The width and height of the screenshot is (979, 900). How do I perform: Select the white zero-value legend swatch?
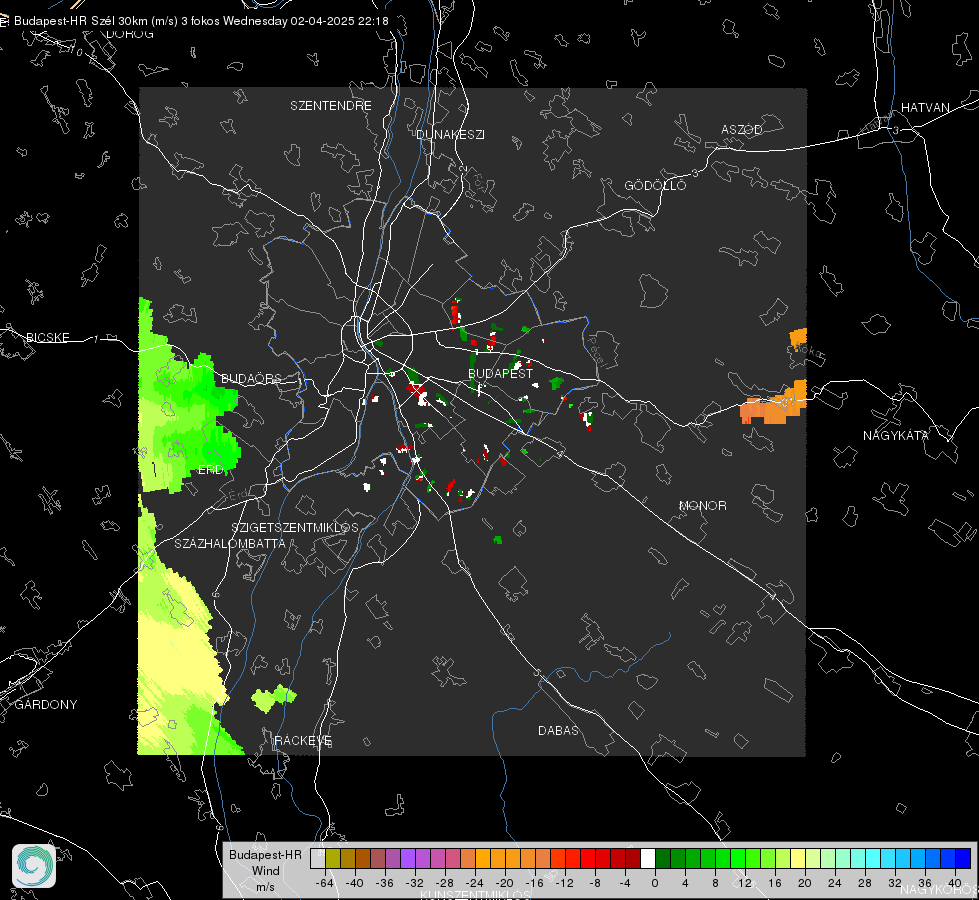tap(648, 859)
